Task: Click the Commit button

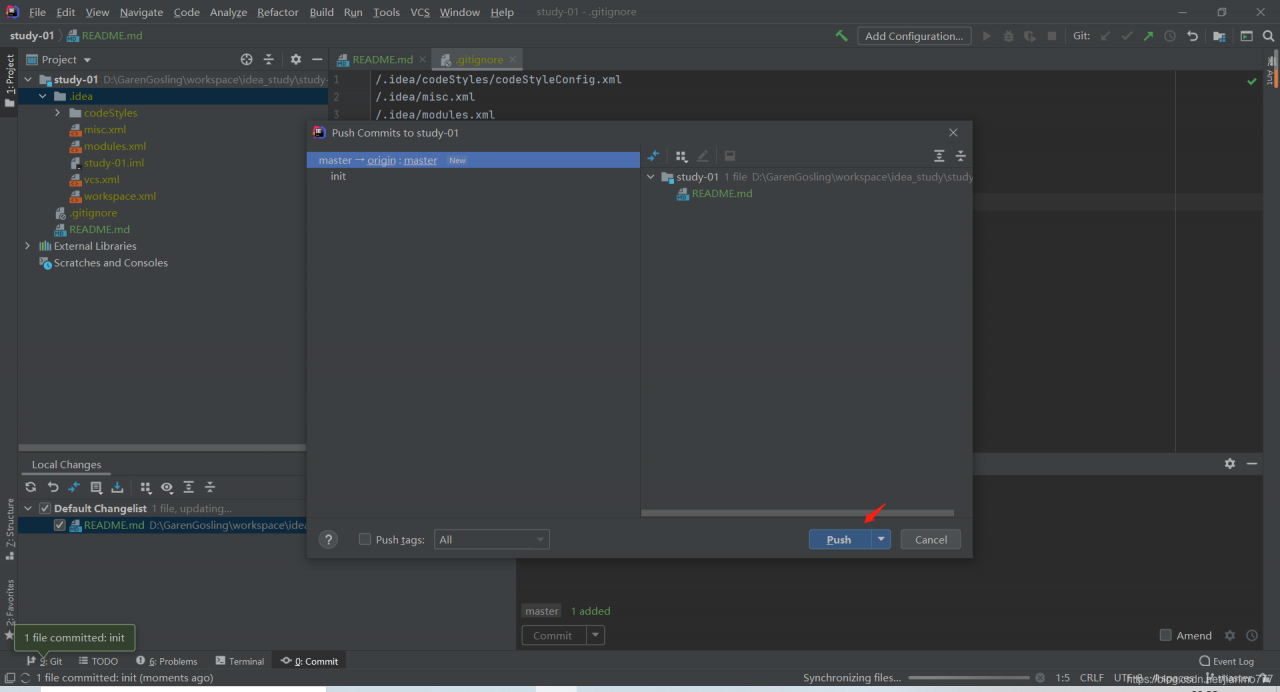Action: [x=553, y=635]
